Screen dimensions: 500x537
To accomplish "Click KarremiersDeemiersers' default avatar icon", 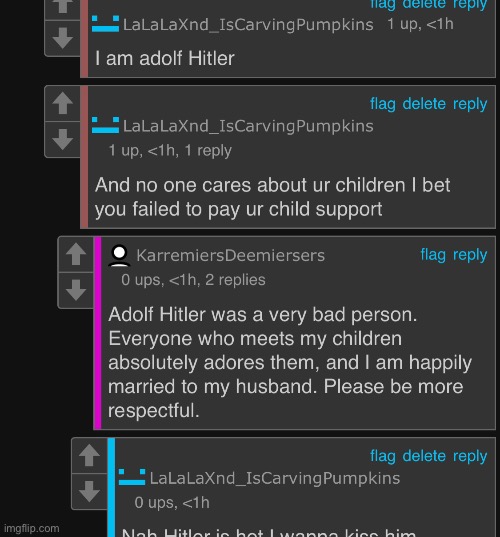I will click(119, 256).
